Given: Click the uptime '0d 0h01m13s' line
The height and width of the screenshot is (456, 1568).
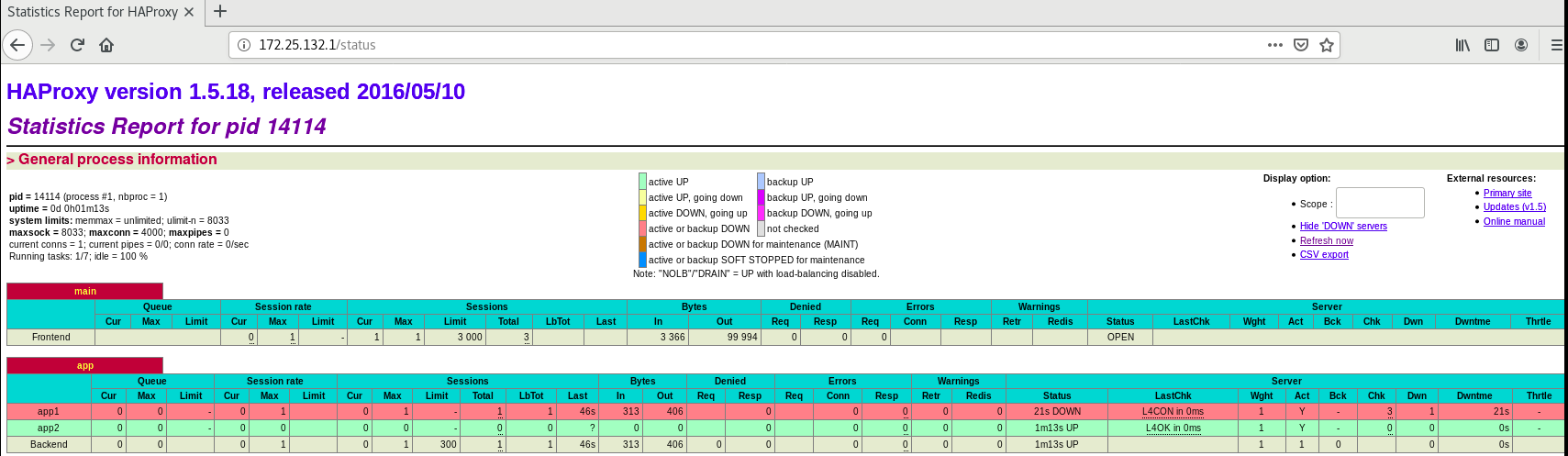Looking at the screenshot, I should (x=59, y=208).
